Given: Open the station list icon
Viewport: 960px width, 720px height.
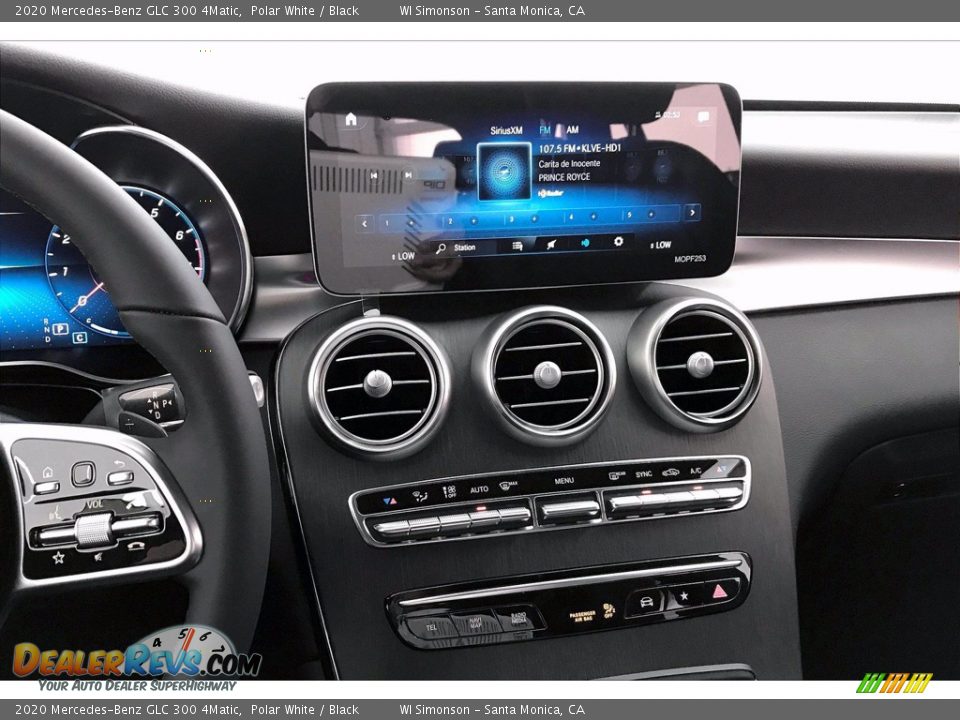Looking at the screenshot, I should click(x=517, y=244).
